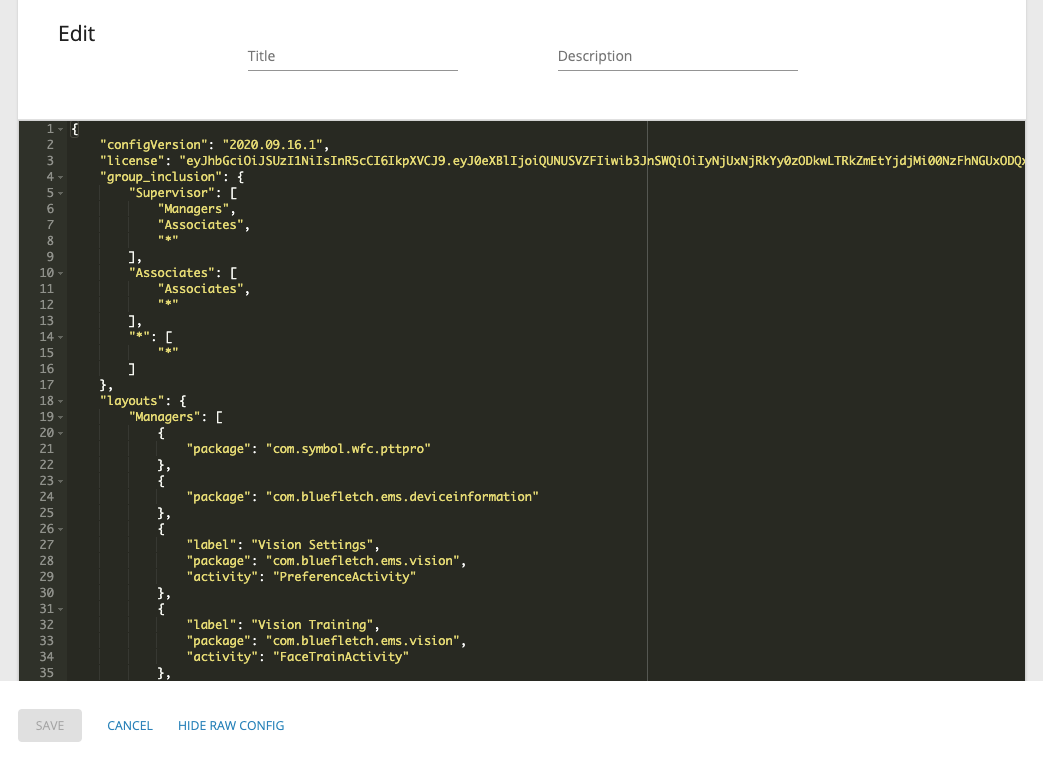Click "Associates" value on line 7

coord(201,225)
